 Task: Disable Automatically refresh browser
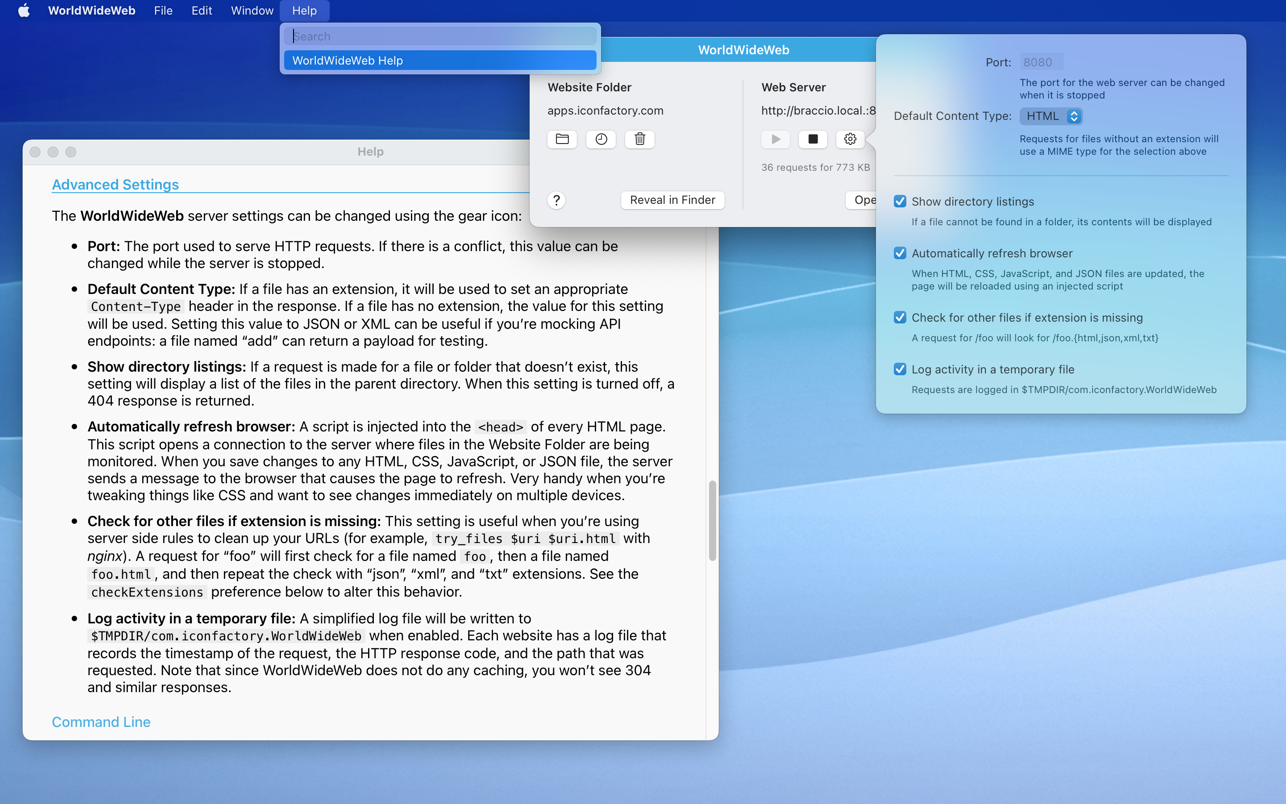tap(900, 253)
